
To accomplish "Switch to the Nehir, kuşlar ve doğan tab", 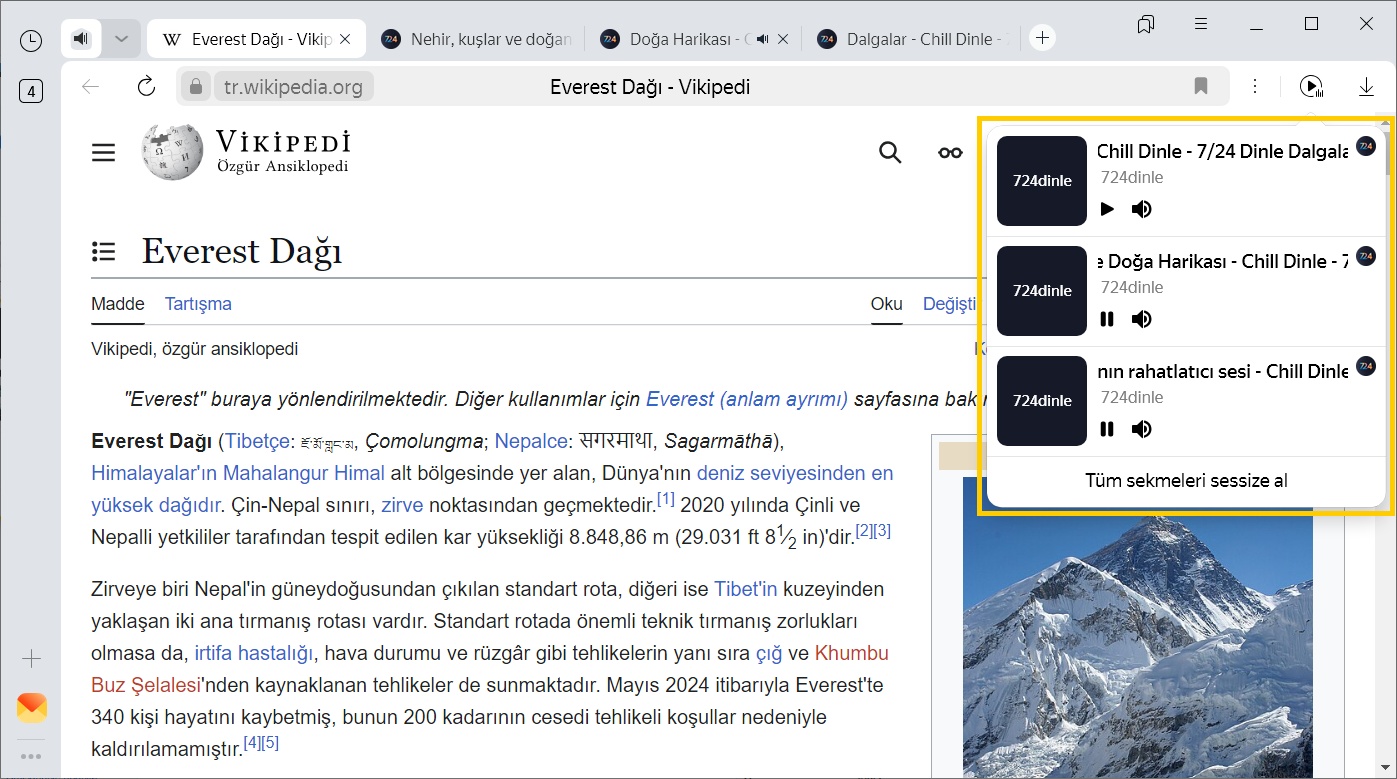I will [477, 39].
